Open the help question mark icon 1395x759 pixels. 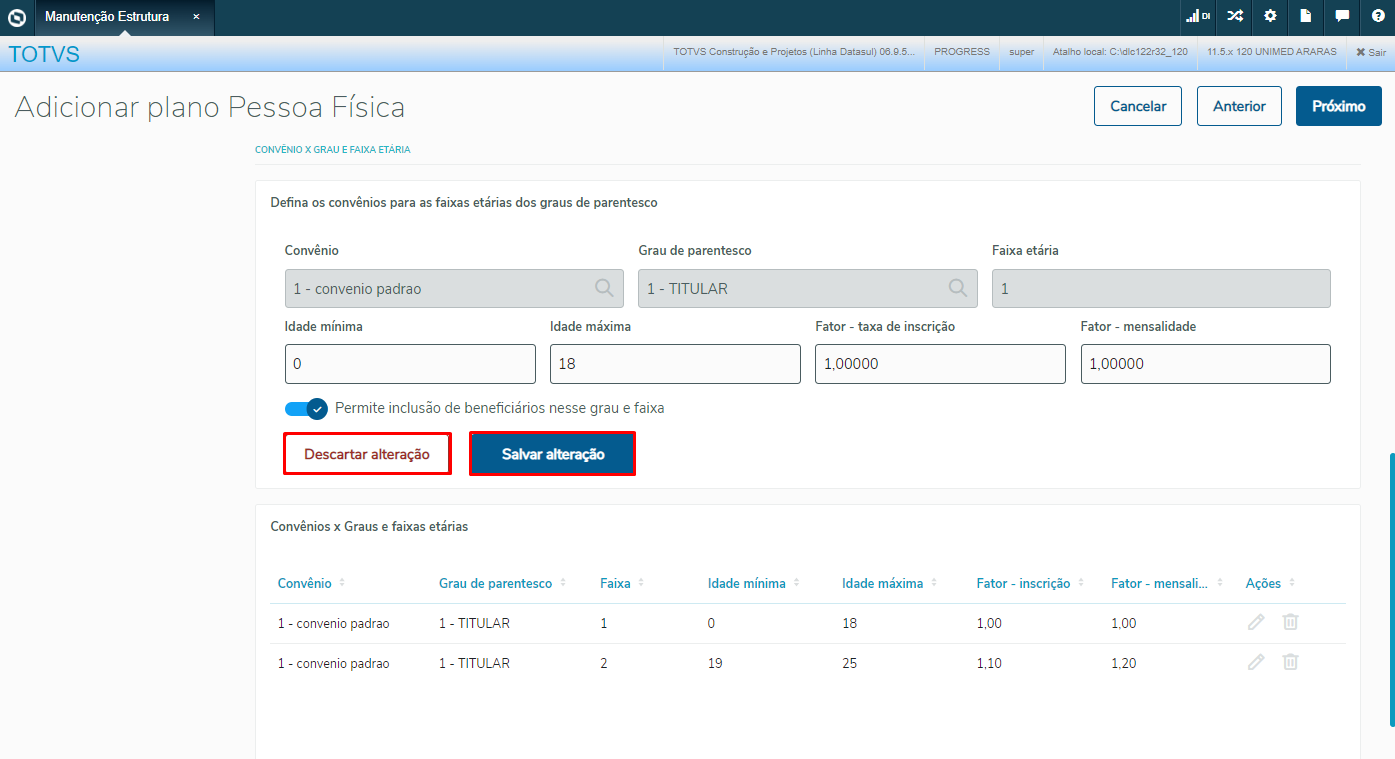point(1378,16)
